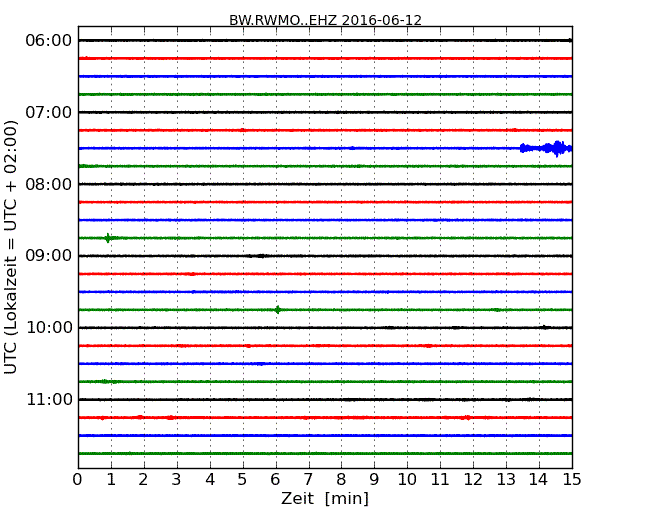Click the x-axis tick label 11
Image resolution: width=650 pixels, height=520 pixels.
(440, 480)
